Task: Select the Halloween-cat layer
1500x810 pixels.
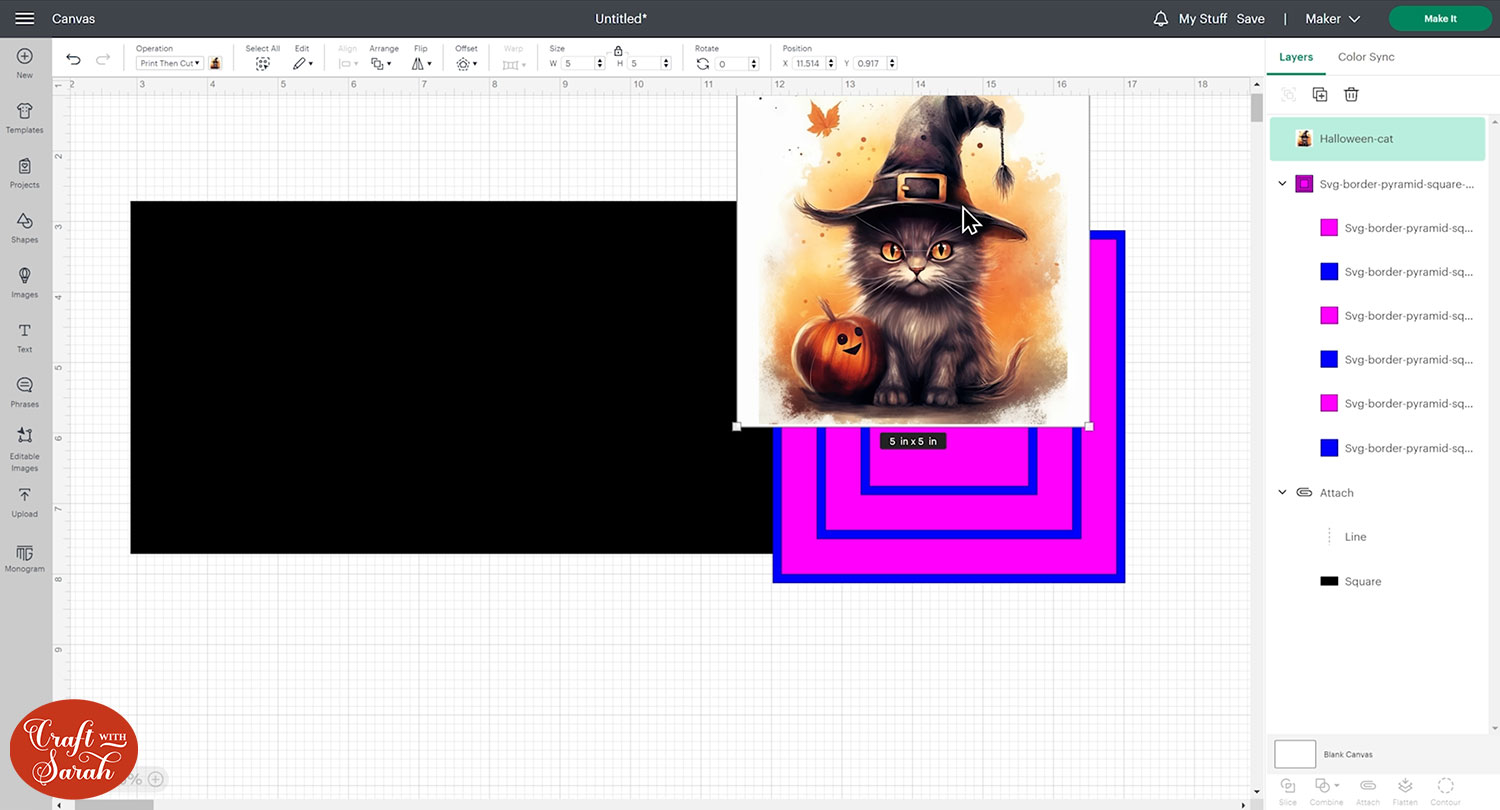Action: 1377,139
